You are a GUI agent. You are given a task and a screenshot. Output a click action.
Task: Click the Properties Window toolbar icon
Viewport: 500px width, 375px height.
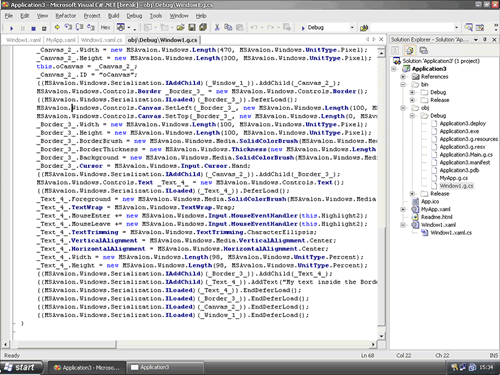point(480,27)
